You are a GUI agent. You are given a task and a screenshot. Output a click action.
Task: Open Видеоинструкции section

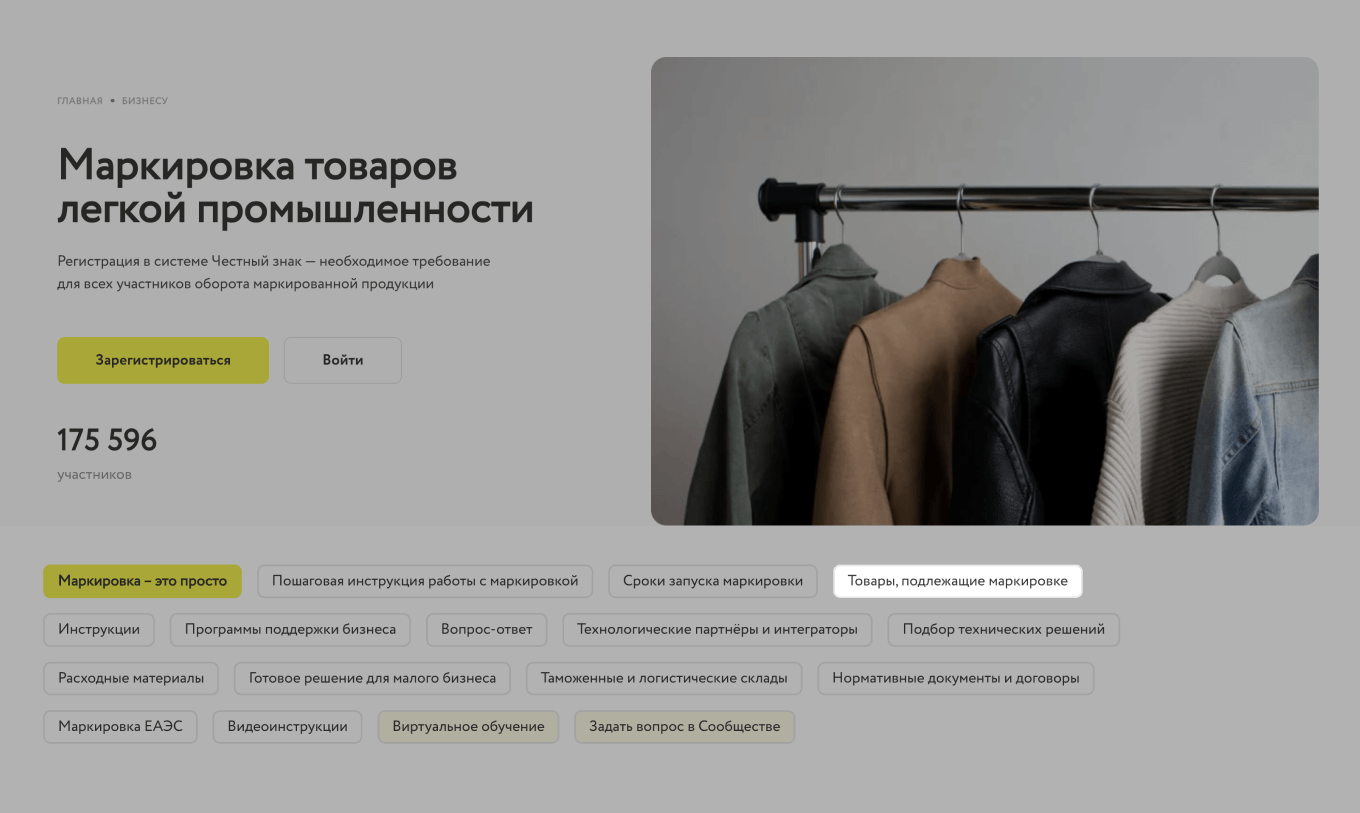click(x=288, y=727)
